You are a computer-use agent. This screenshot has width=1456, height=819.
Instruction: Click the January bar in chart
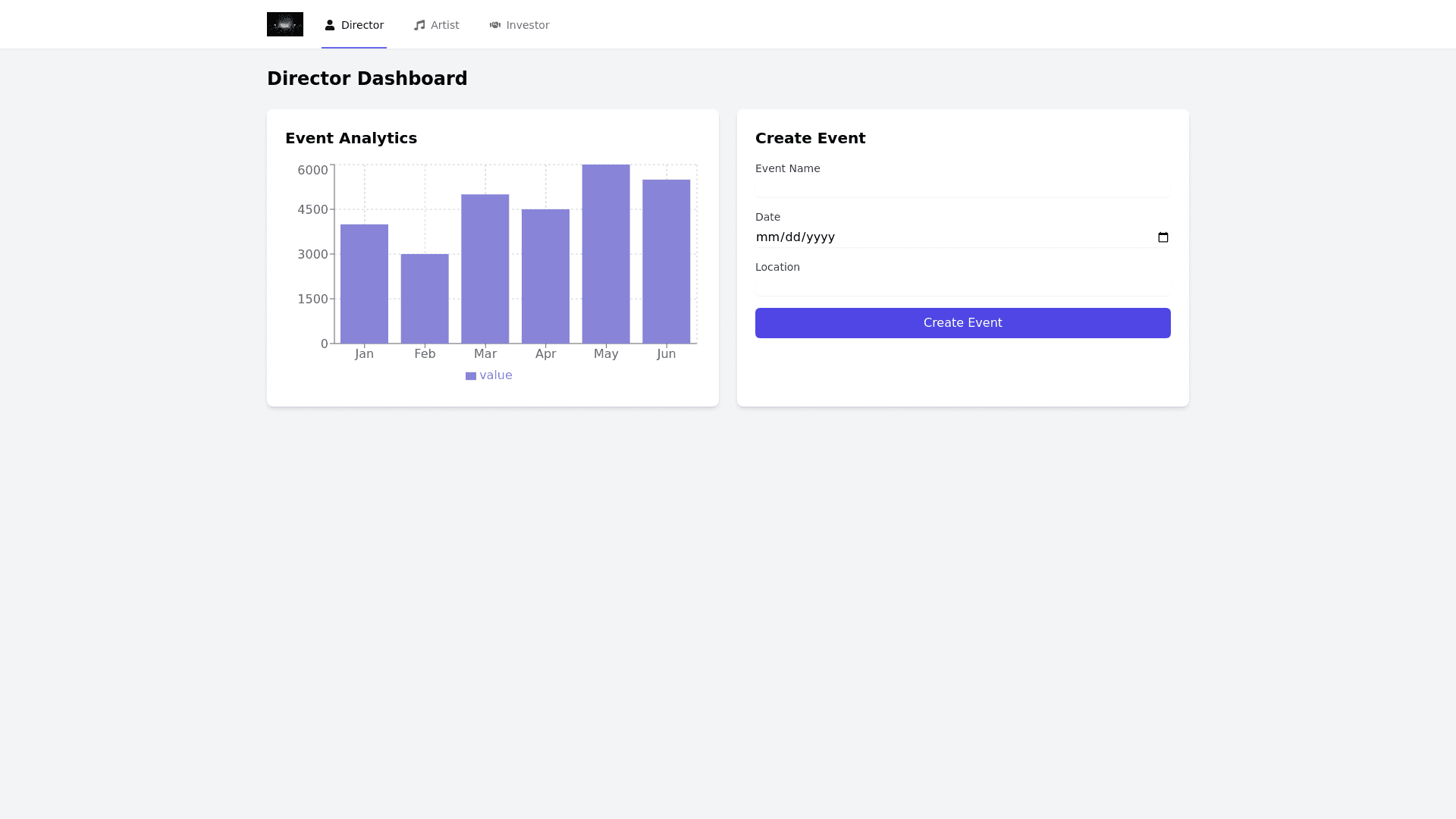pos(364,284)
